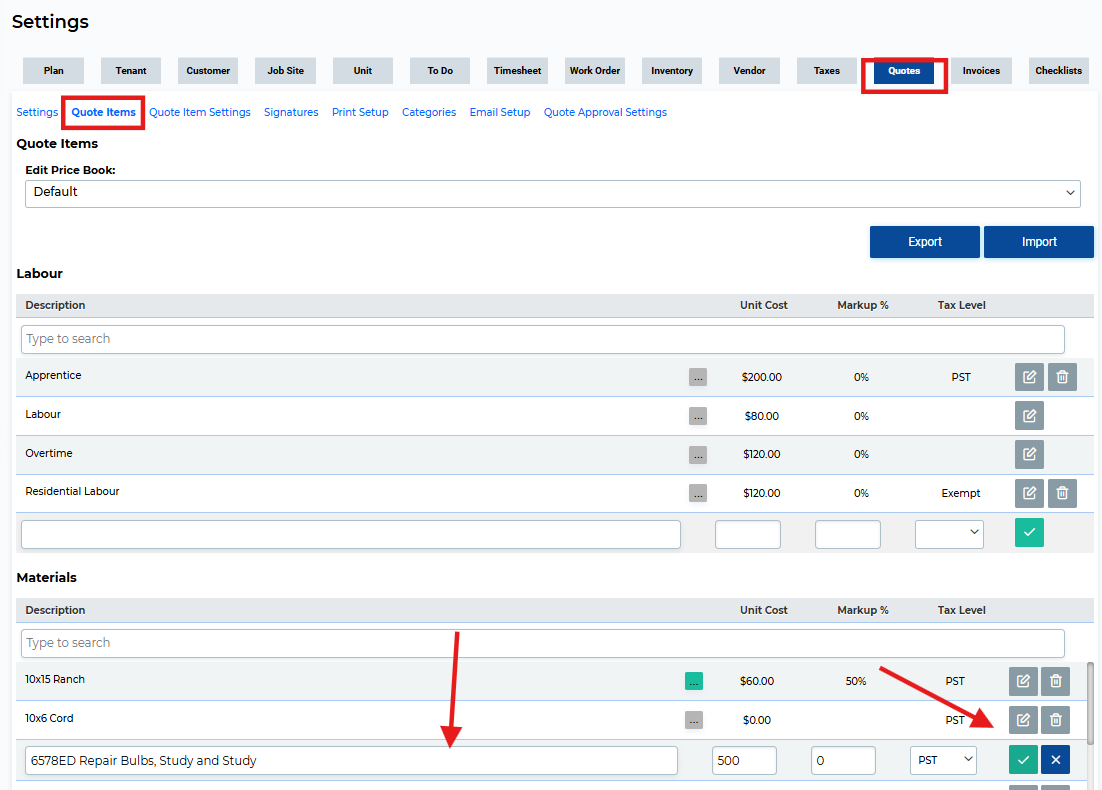Open ellipsis for 10x6 Cord
The width and height of the screenshot is (1102, 790).
(694, 720)
